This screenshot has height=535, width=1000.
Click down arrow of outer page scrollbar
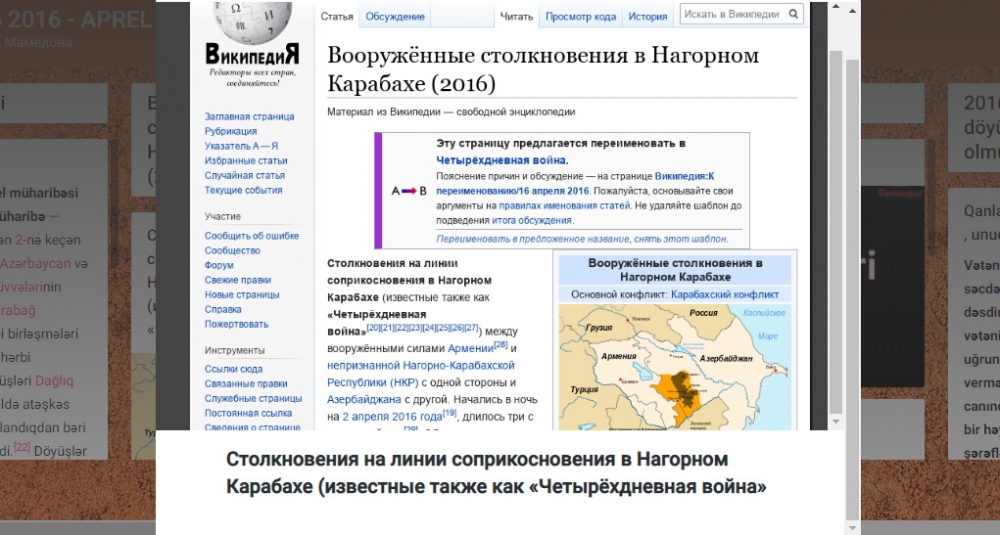(853, 528)
